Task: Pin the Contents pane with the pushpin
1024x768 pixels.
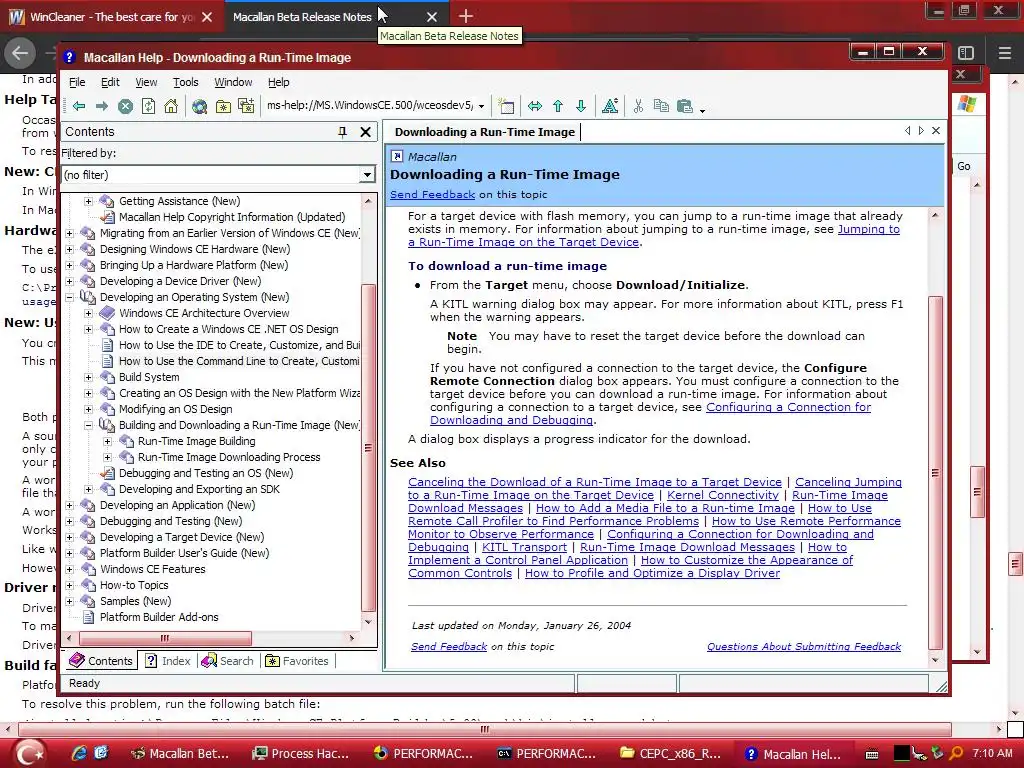Action: 342,132
